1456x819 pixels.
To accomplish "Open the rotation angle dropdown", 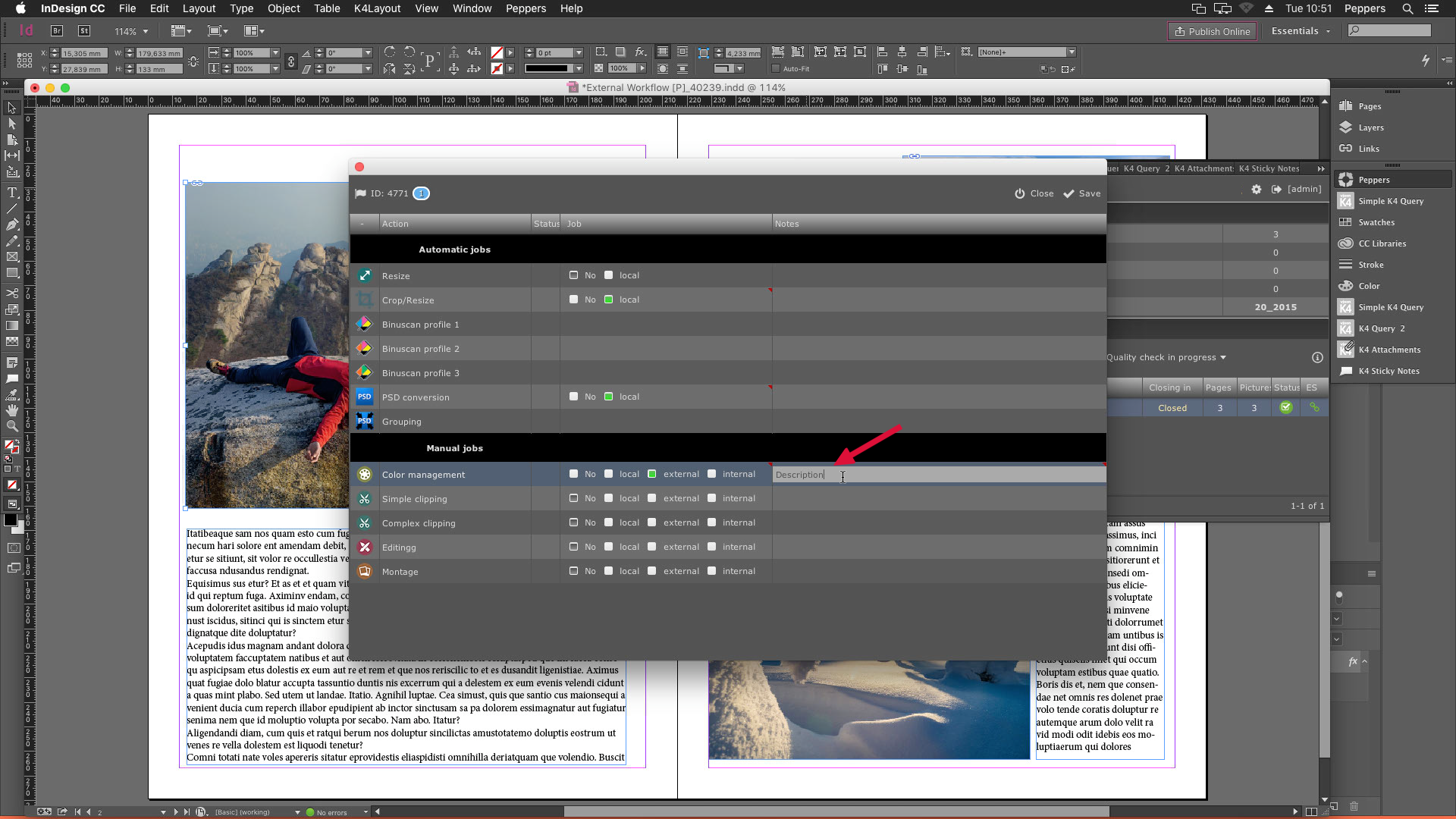I will point(368,53).
